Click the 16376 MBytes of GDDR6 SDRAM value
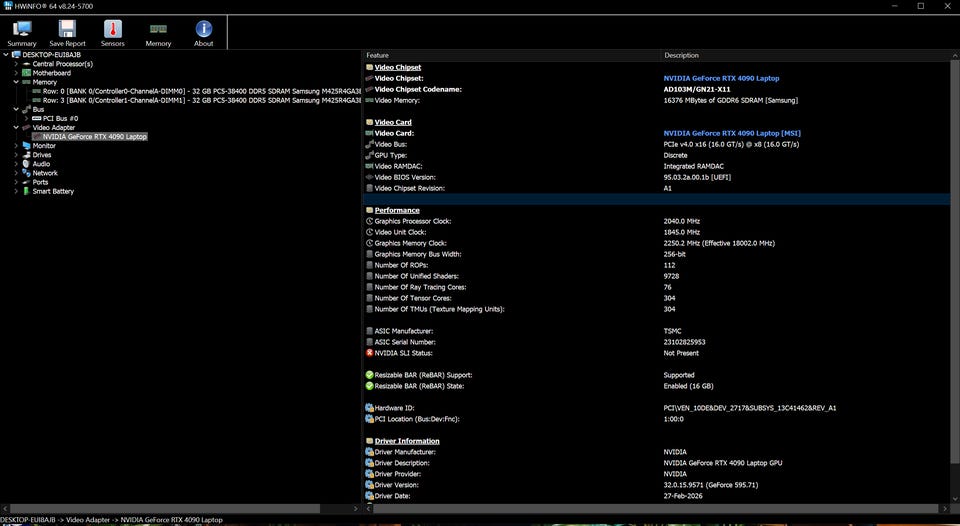960x526 pixels. point(730,100)
